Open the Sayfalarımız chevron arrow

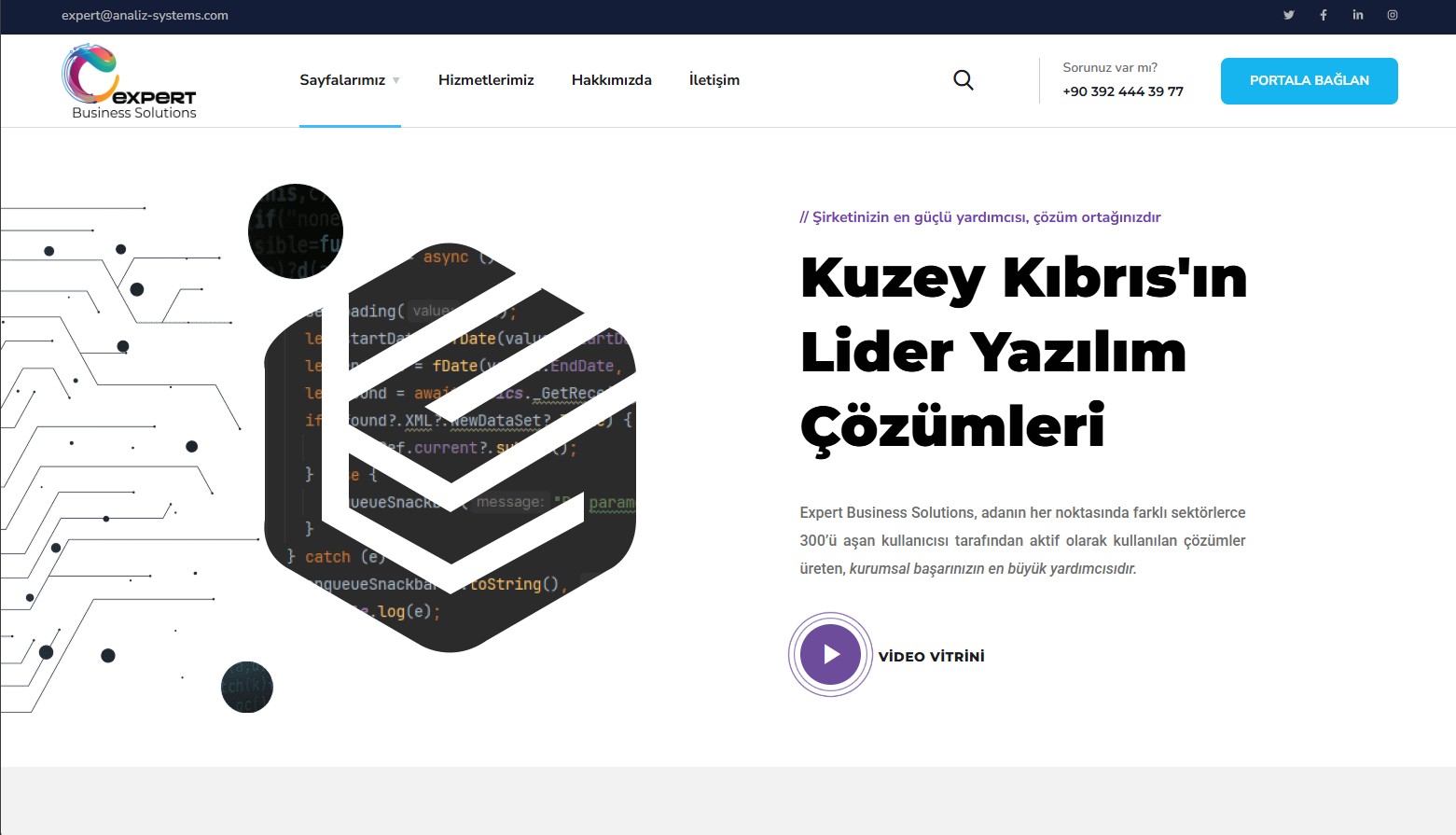point(396,81)
